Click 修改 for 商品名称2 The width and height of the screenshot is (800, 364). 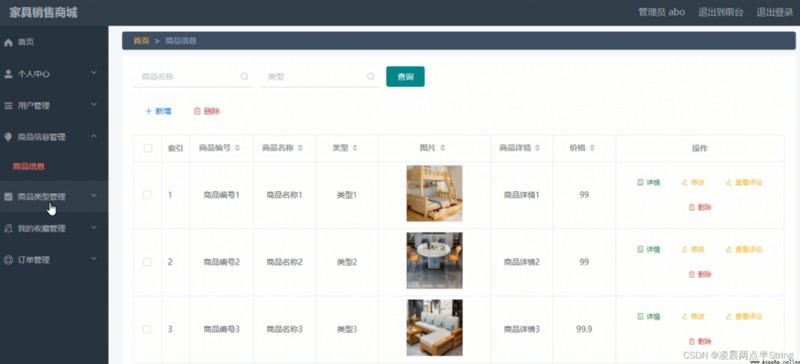click(693, 250)
